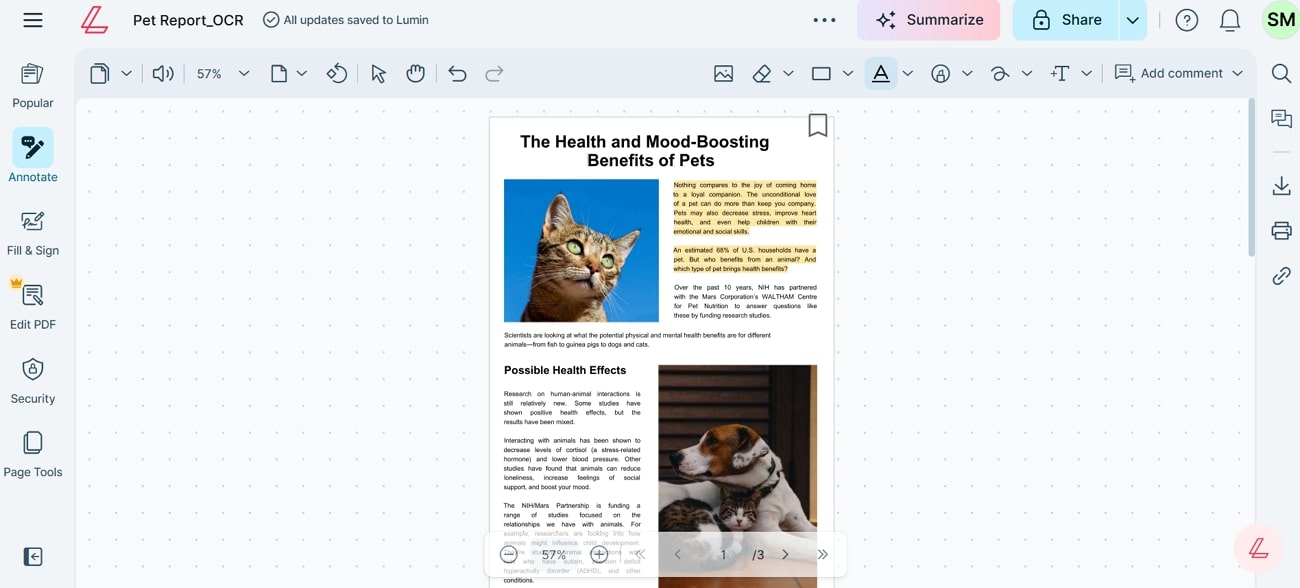Screen dimensions: 1300x588
Task: Switch to the Annotate sidebar tab
Action: [33, 156]
